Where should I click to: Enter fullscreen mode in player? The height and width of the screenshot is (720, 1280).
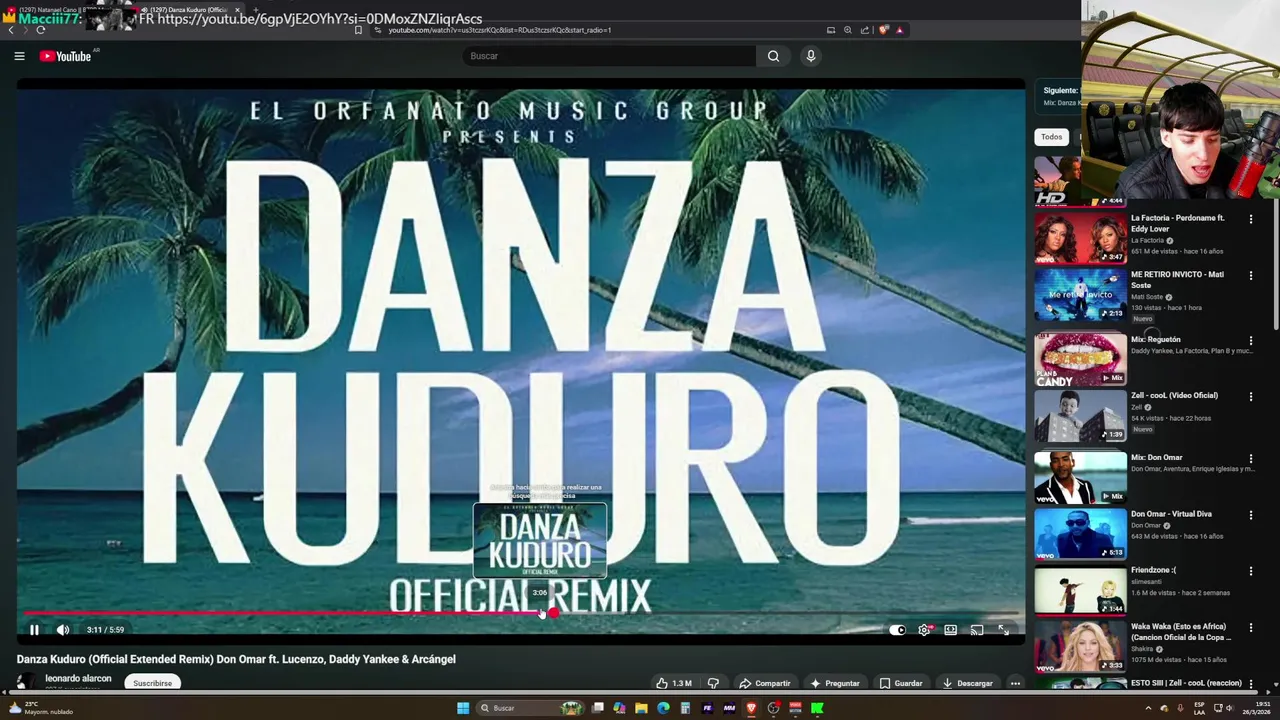1003,630
